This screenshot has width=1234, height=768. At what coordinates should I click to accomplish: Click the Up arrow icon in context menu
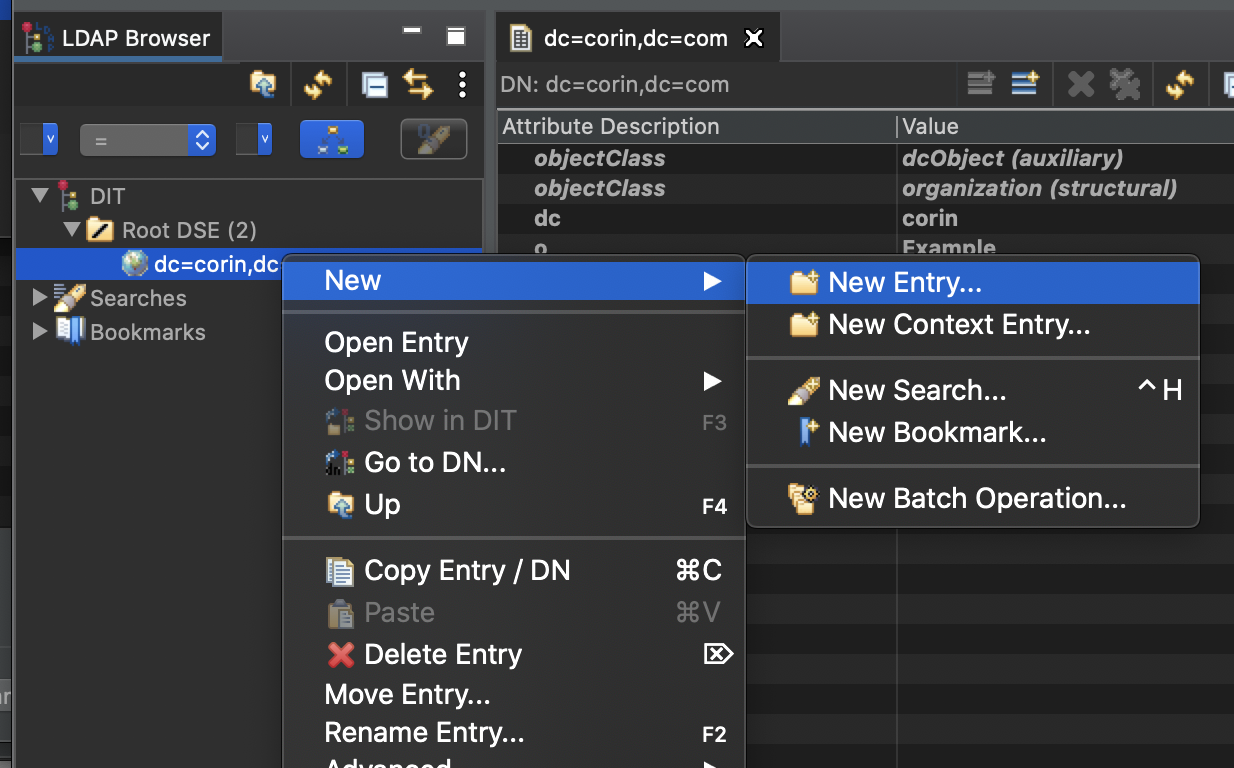coord(341,505)
